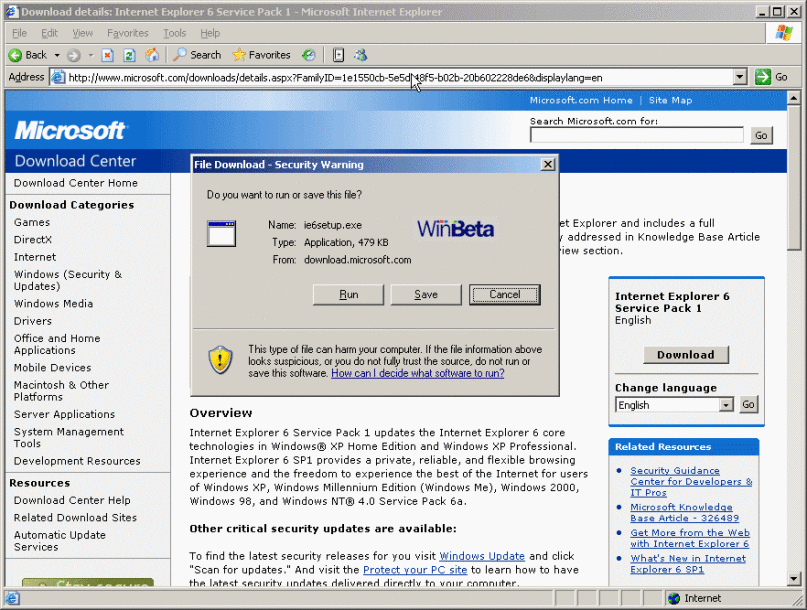Cancel the file download dialog
The image size is (807, 610).
[504, 294]
